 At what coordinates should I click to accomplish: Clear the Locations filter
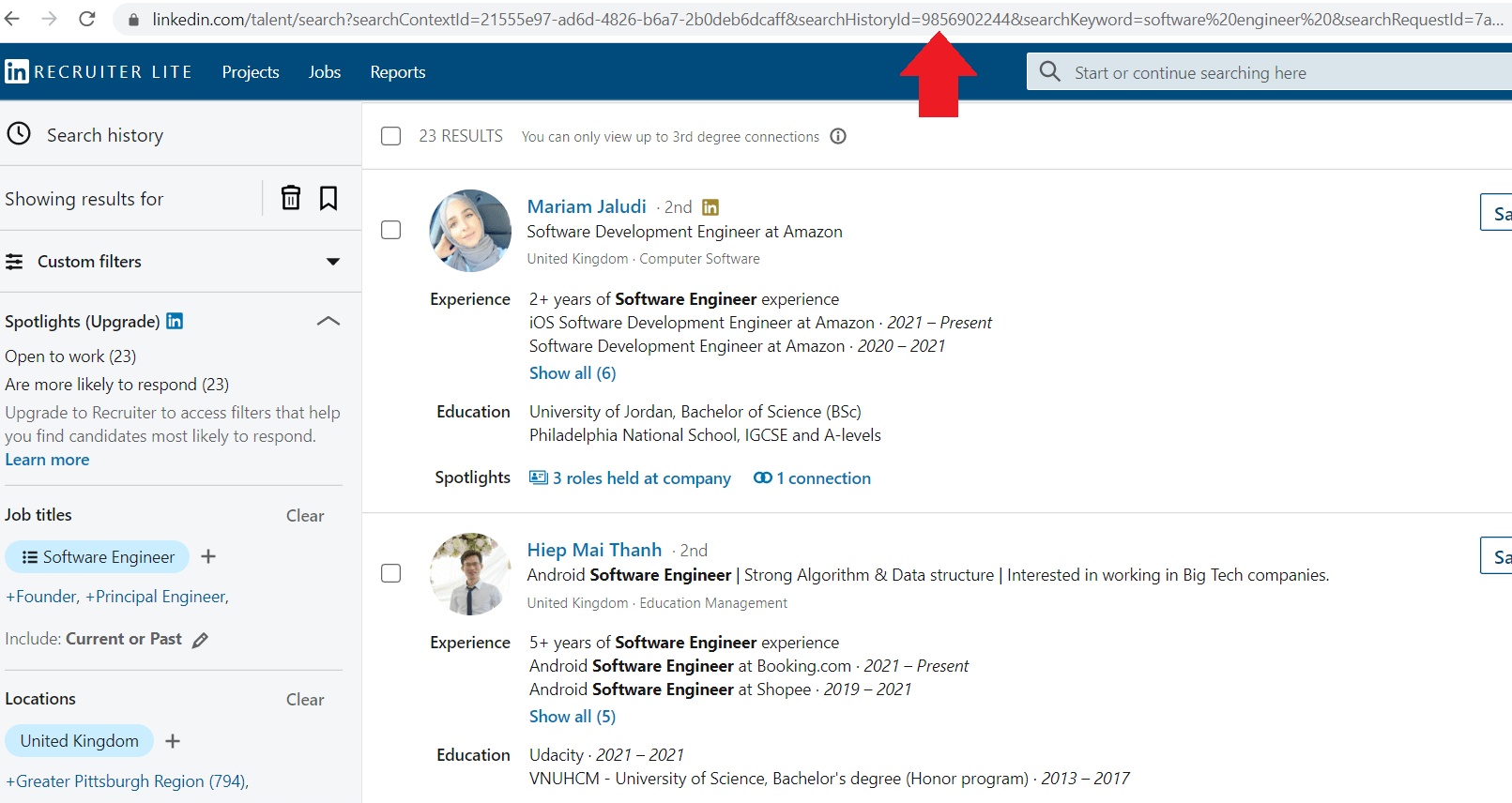[x=305, y=700]
